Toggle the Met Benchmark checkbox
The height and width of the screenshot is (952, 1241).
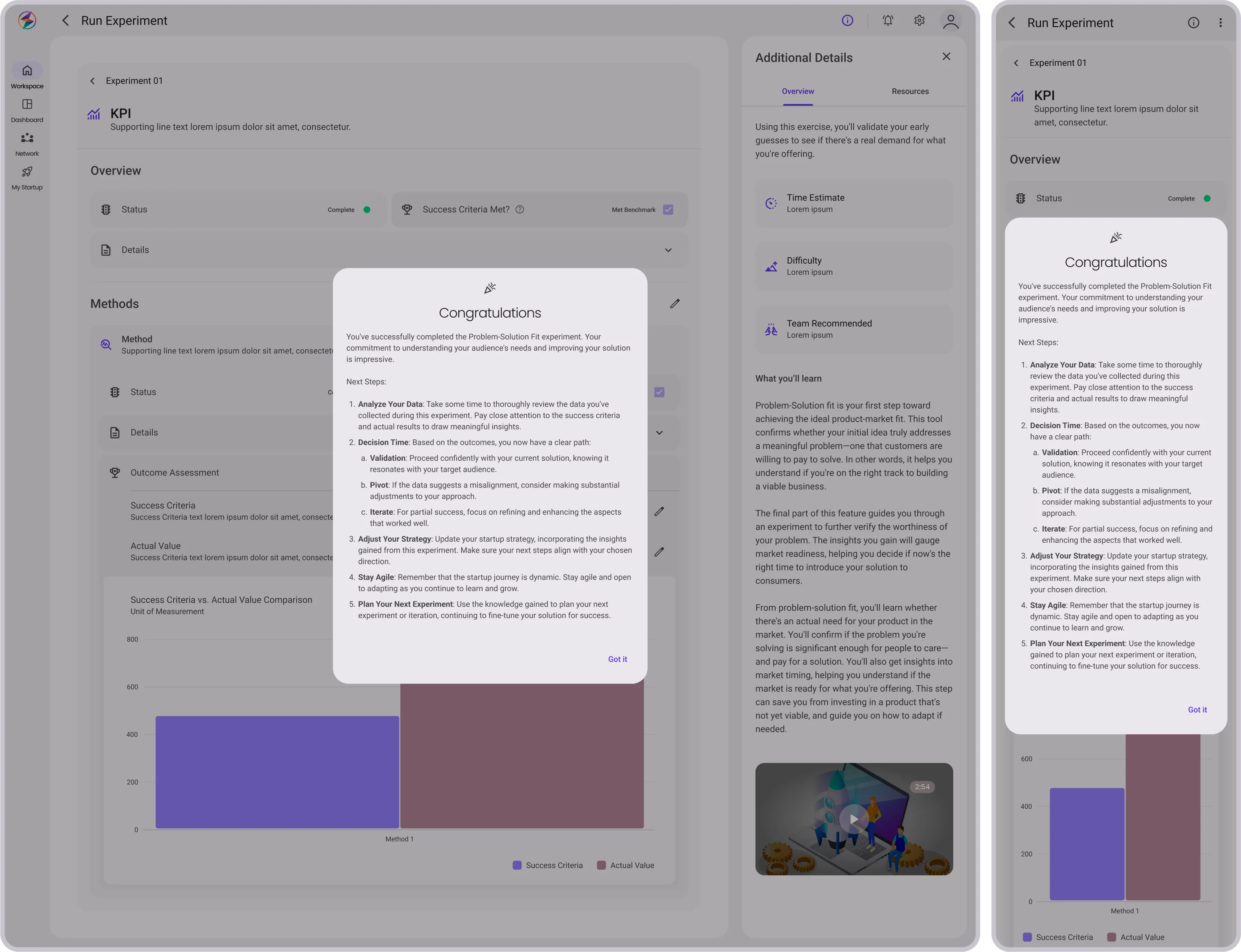[668, 210]
